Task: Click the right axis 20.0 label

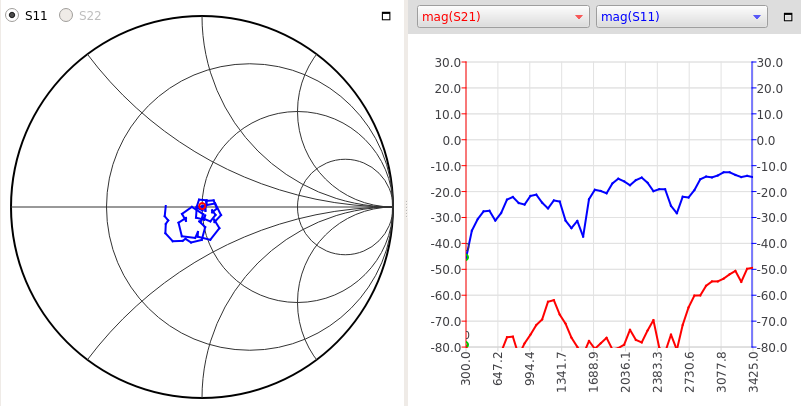Action: 770,88
